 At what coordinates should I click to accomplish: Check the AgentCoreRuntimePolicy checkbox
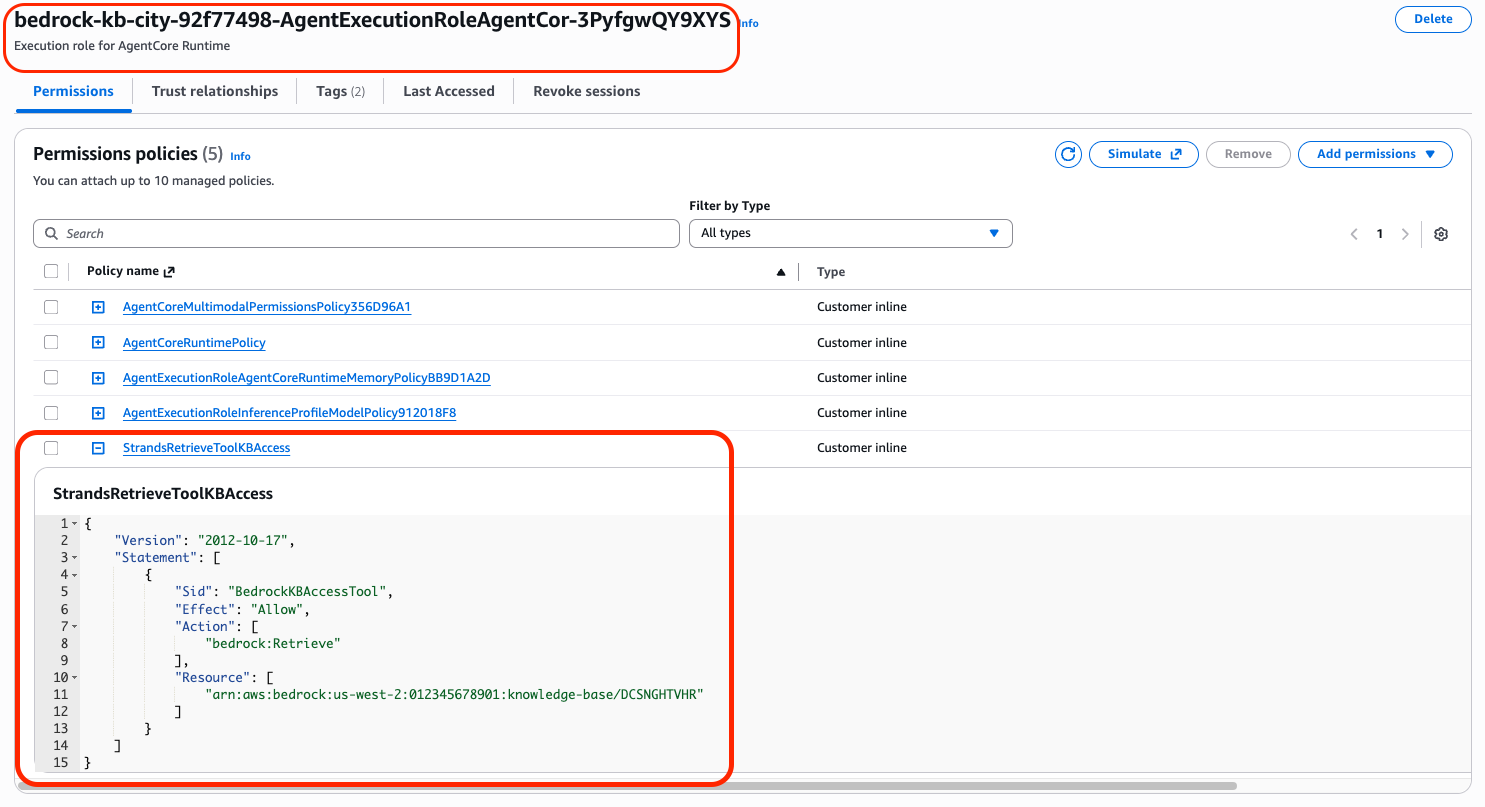51,342
